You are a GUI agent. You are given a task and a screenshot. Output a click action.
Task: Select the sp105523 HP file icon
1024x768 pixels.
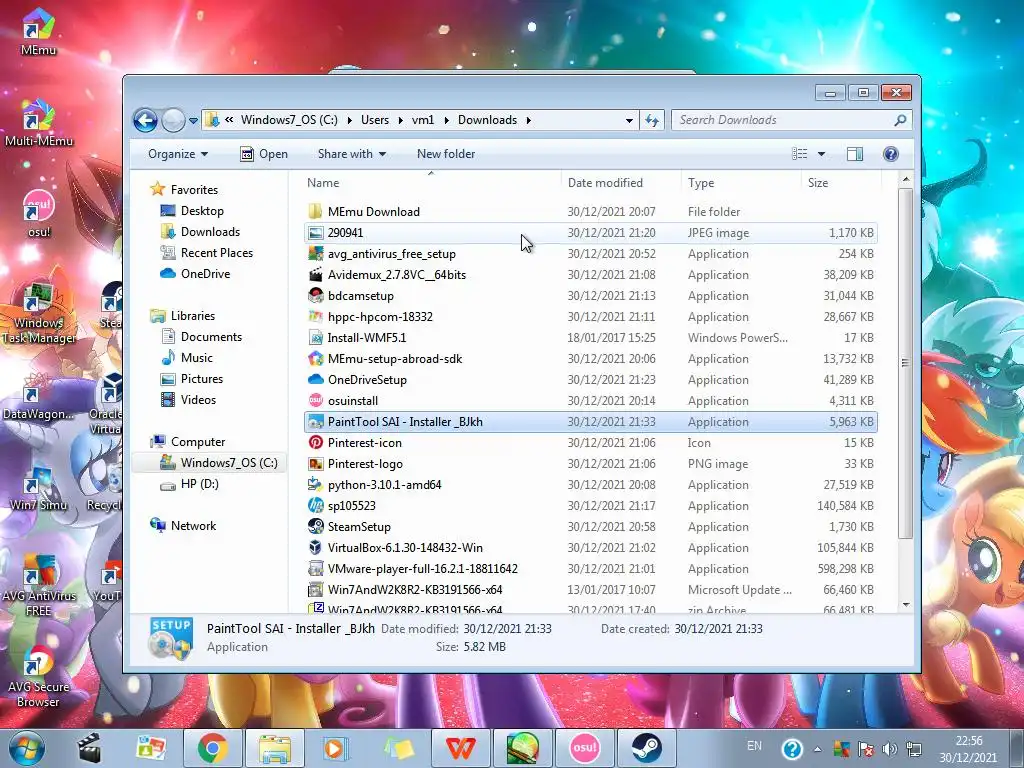coord(315,505)
